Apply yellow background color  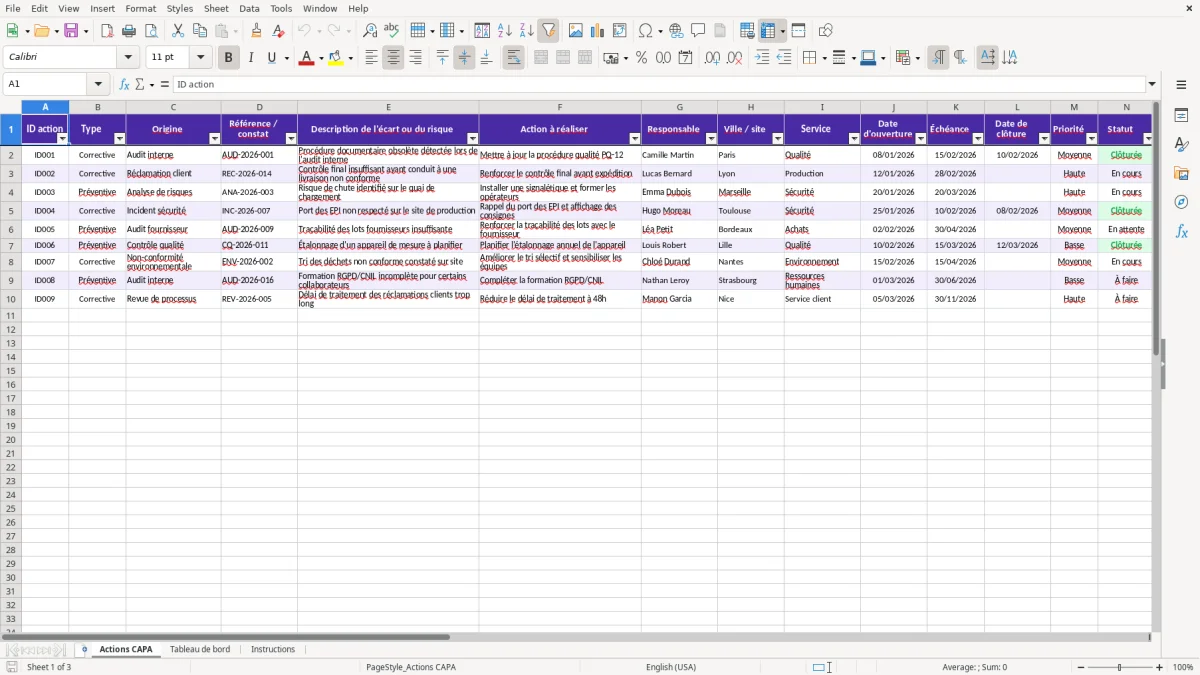336,58
